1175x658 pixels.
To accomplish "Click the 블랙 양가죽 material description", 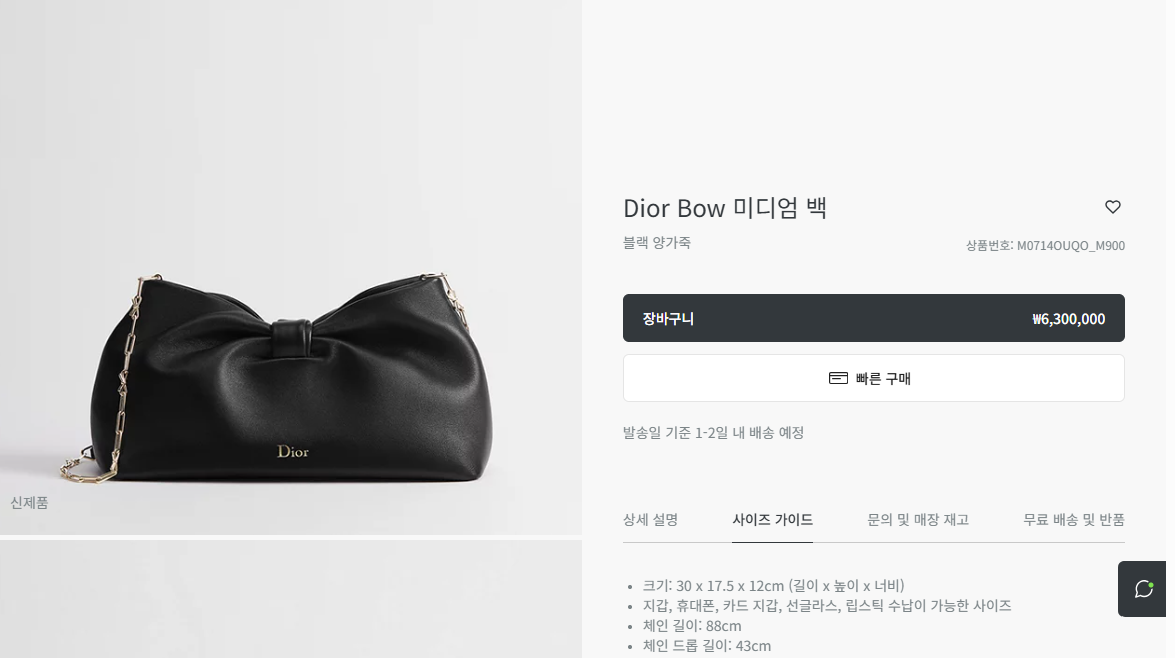I will coord(656,242).
